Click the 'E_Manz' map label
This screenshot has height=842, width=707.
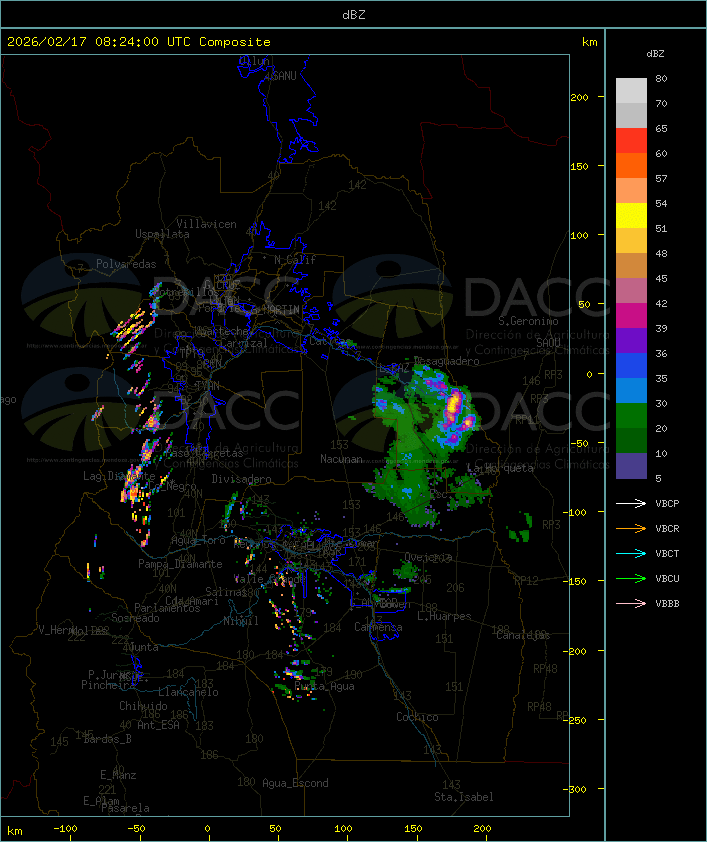coord(118,775)
